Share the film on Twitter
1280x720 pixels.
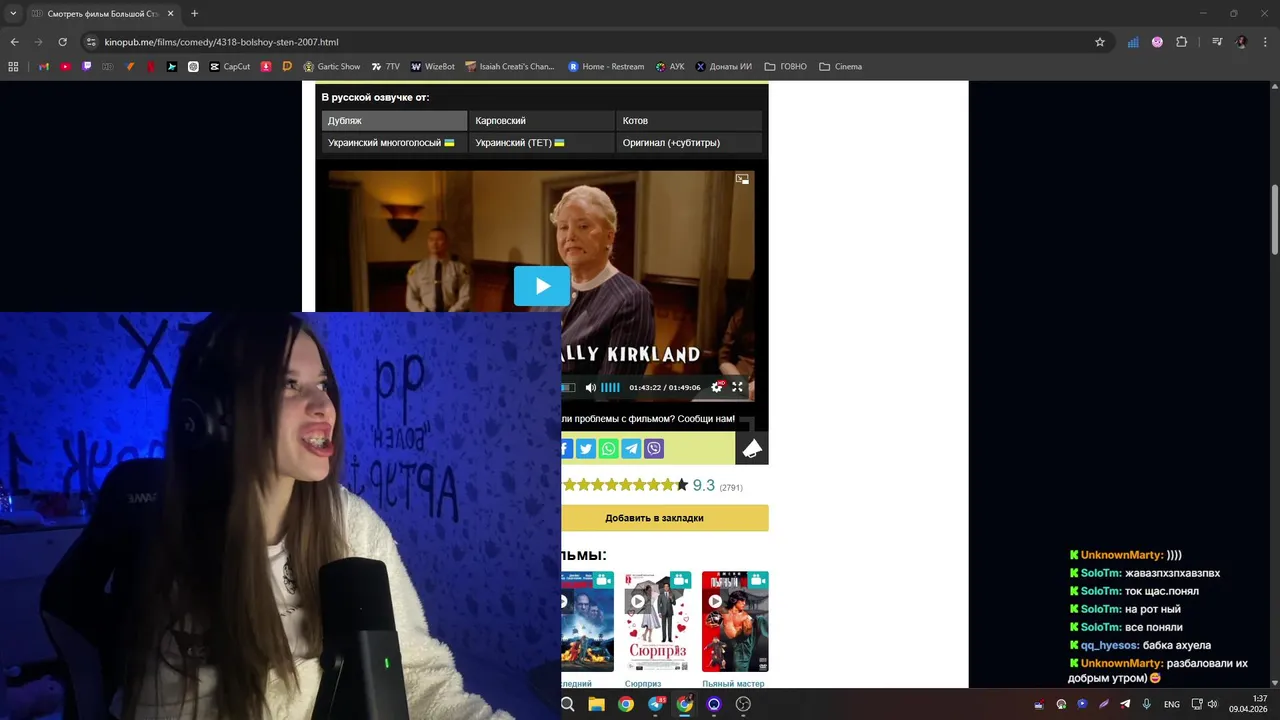586,449
